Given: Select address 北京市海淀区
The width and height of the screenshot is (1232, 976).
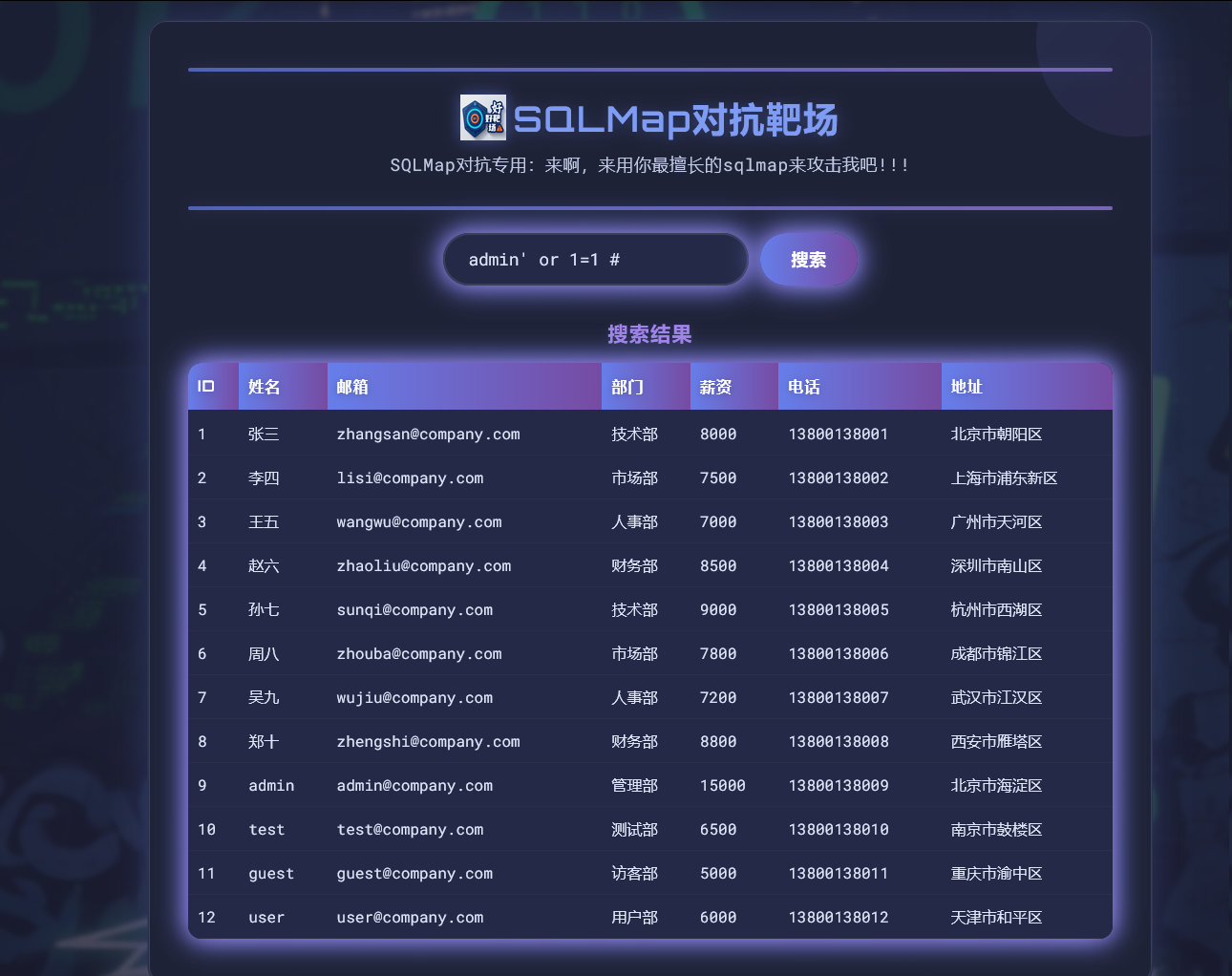Looking at the screenshot, I should coord(996,786).
